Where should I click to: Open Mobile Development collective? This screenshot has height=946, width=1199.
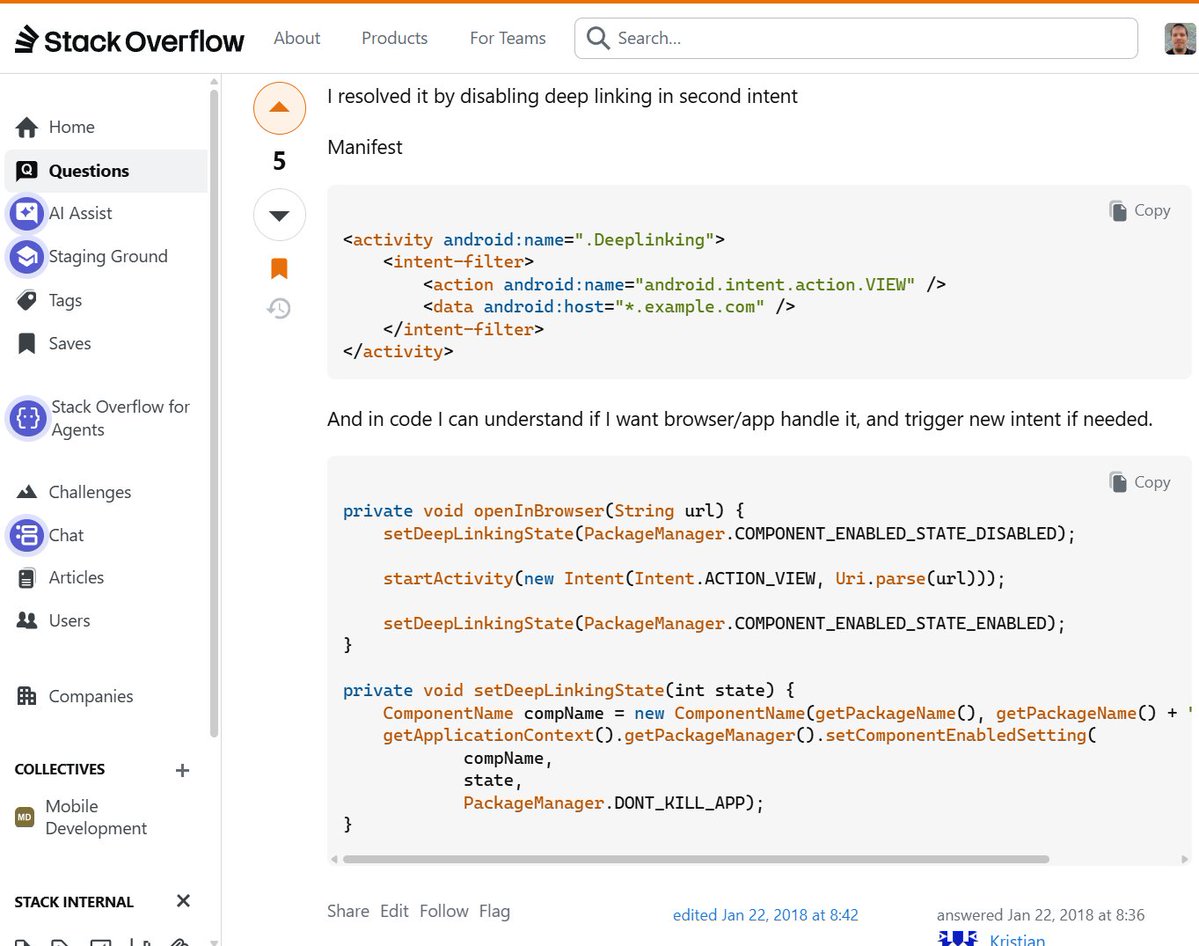tap(96, 818)
